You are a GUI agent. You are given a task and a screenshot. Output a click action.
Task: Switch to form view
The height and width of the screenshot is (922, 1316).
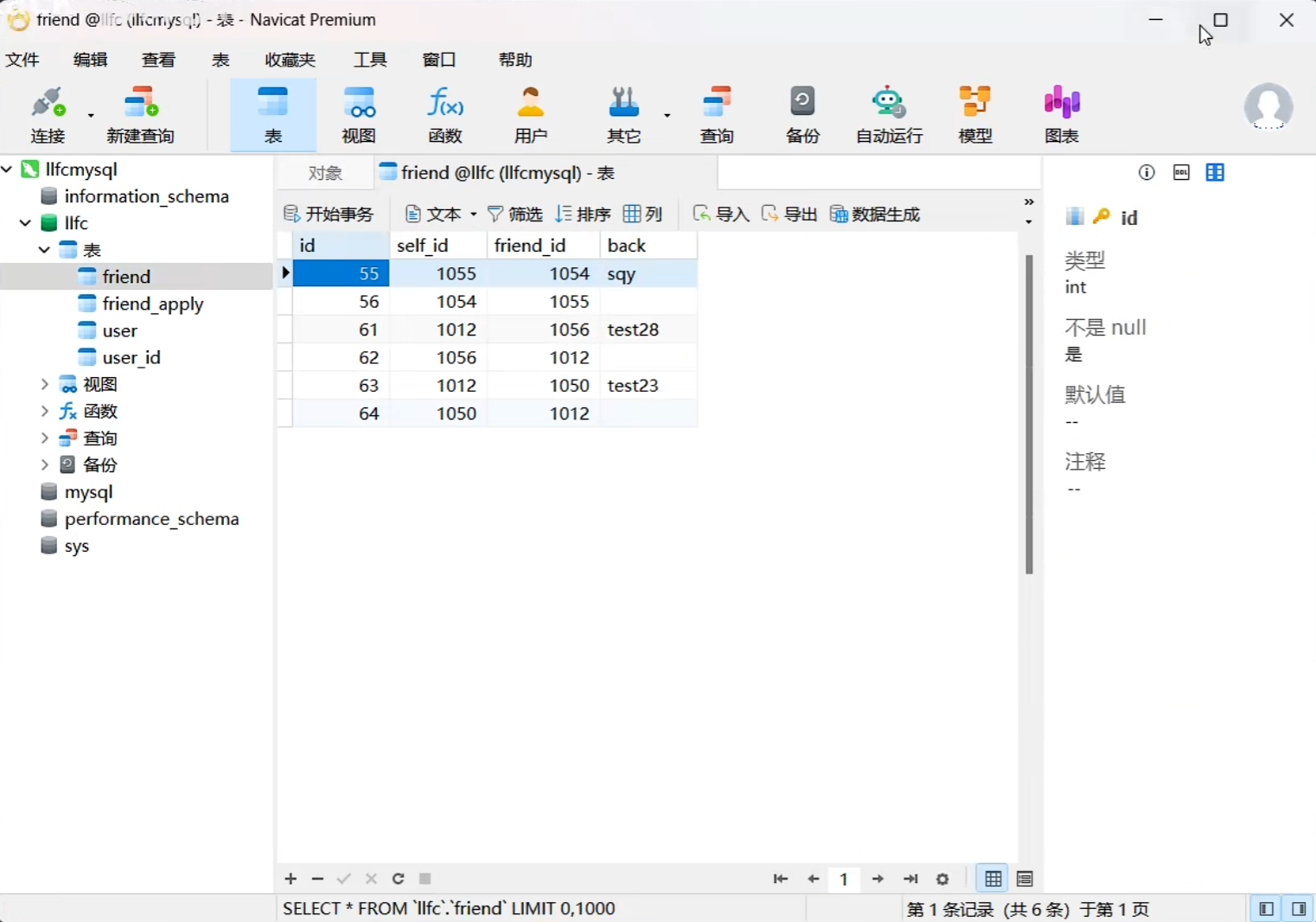1025,879
